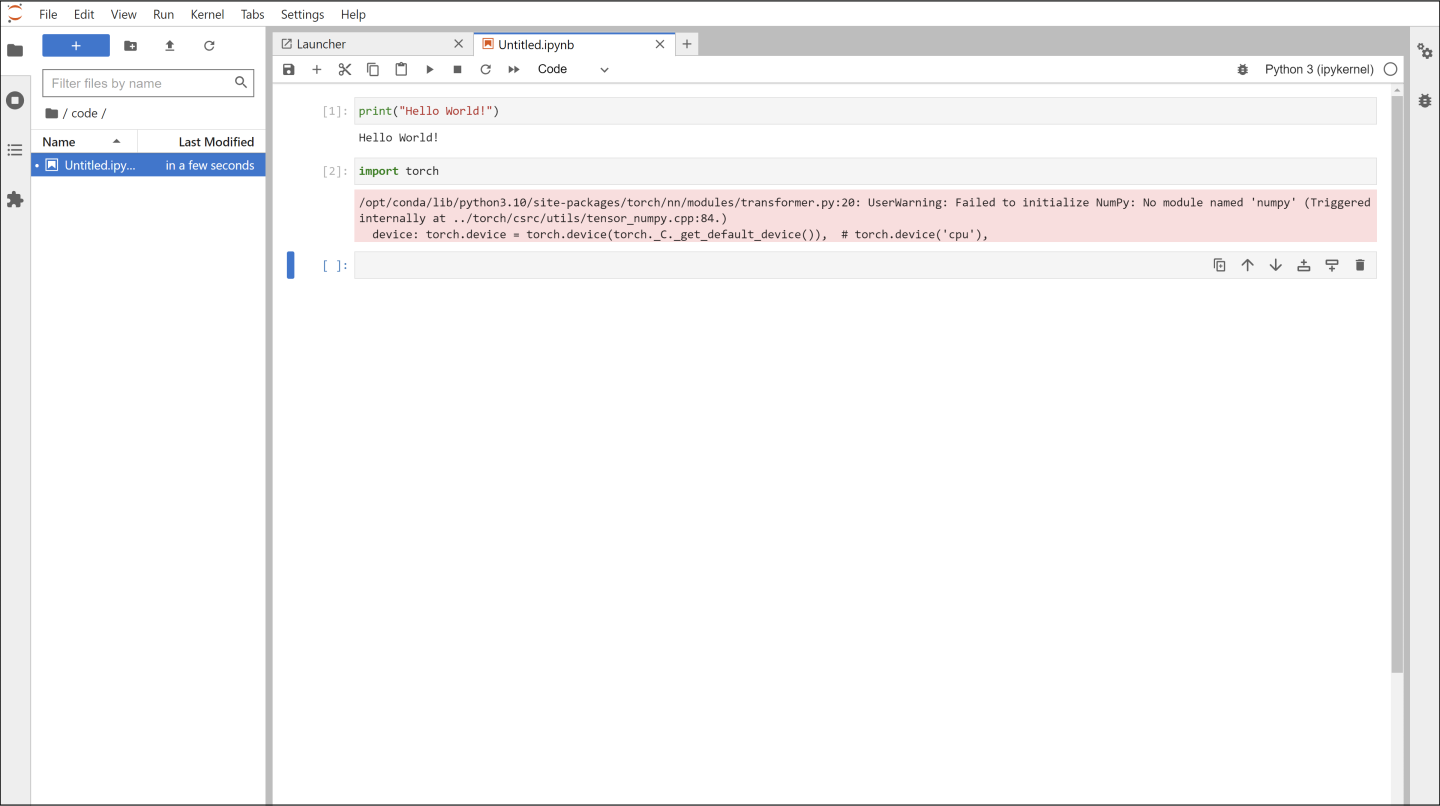Click the Filter files by name field

(140, 83)
